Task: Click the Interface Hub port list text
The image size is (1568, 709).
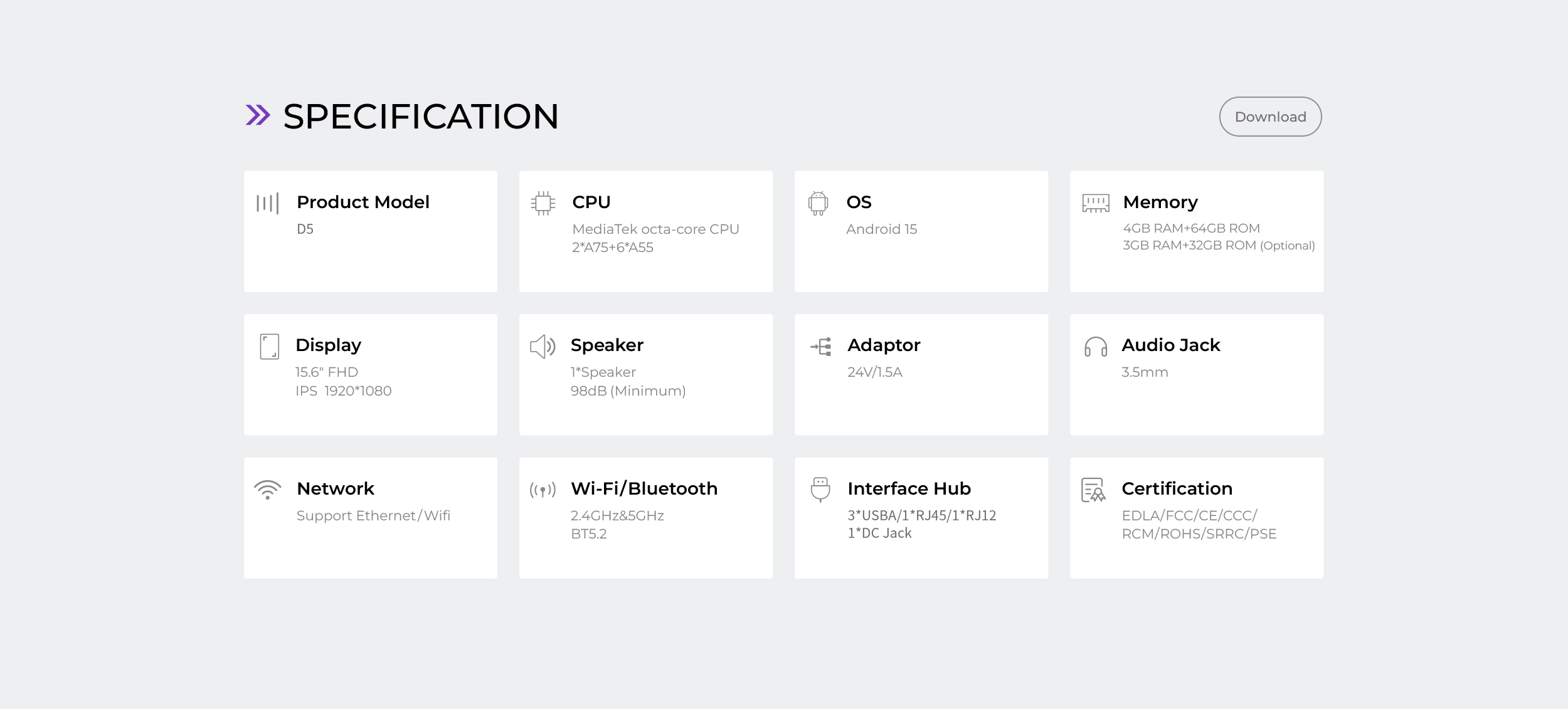Action: [x=921, y=524]
